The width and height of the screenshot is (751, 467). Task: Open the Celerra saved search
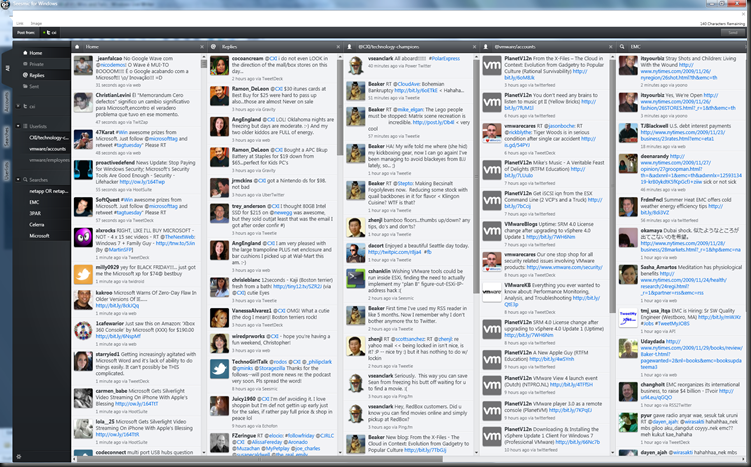click(37, 225)
